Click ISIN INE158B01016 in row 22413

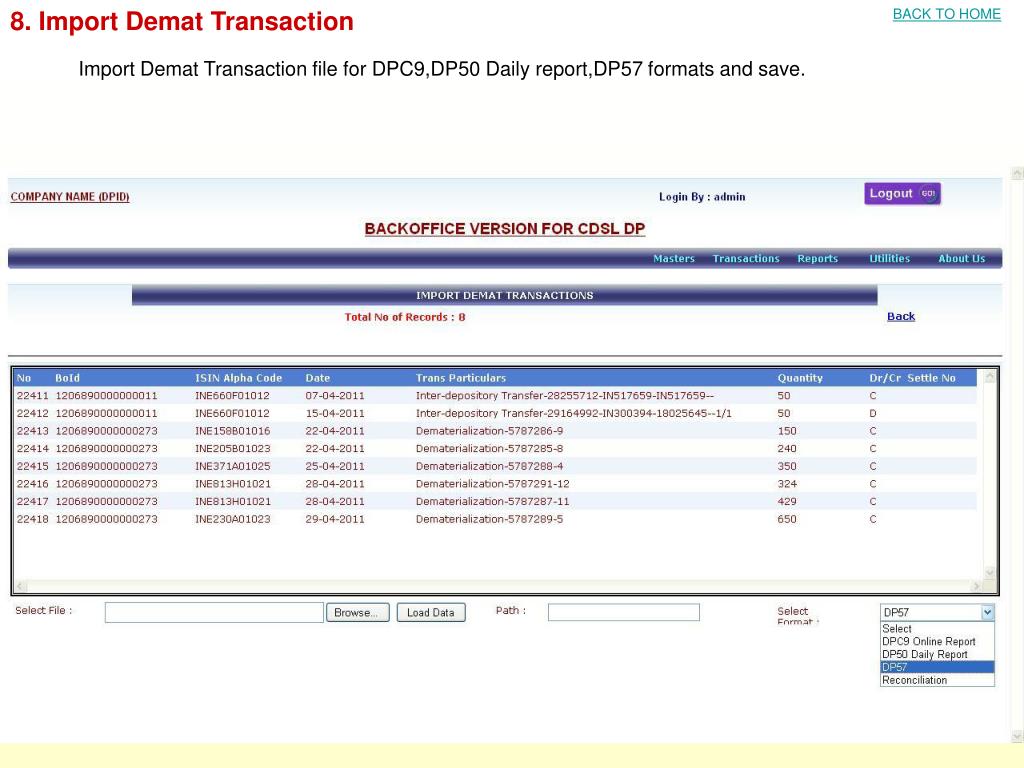click(232, 431)
